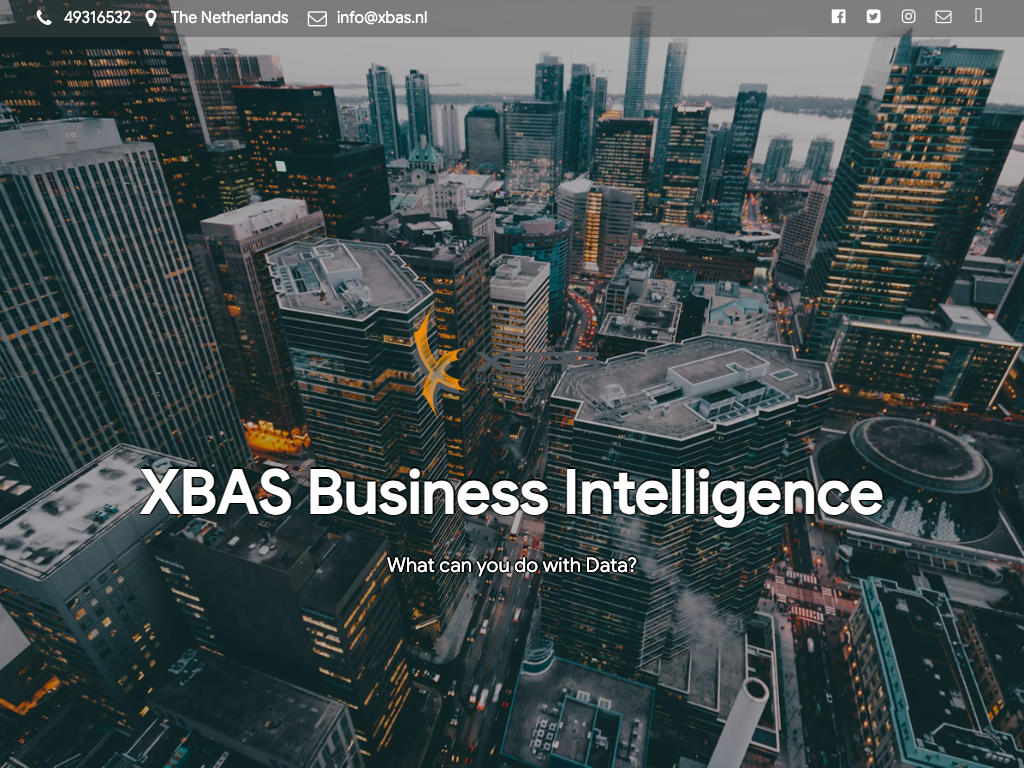
Task: Open the info@xbas.nl email link
Action: (382, 18)
